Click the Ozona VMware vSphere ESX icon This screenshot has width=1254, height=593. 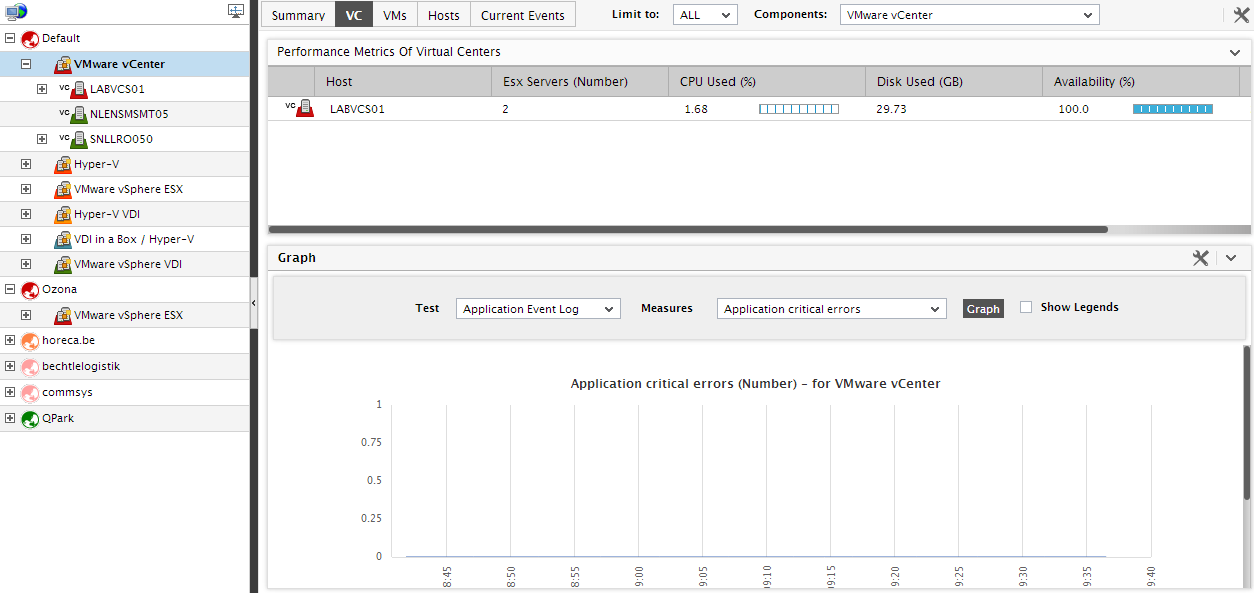(x=62, y=315)
